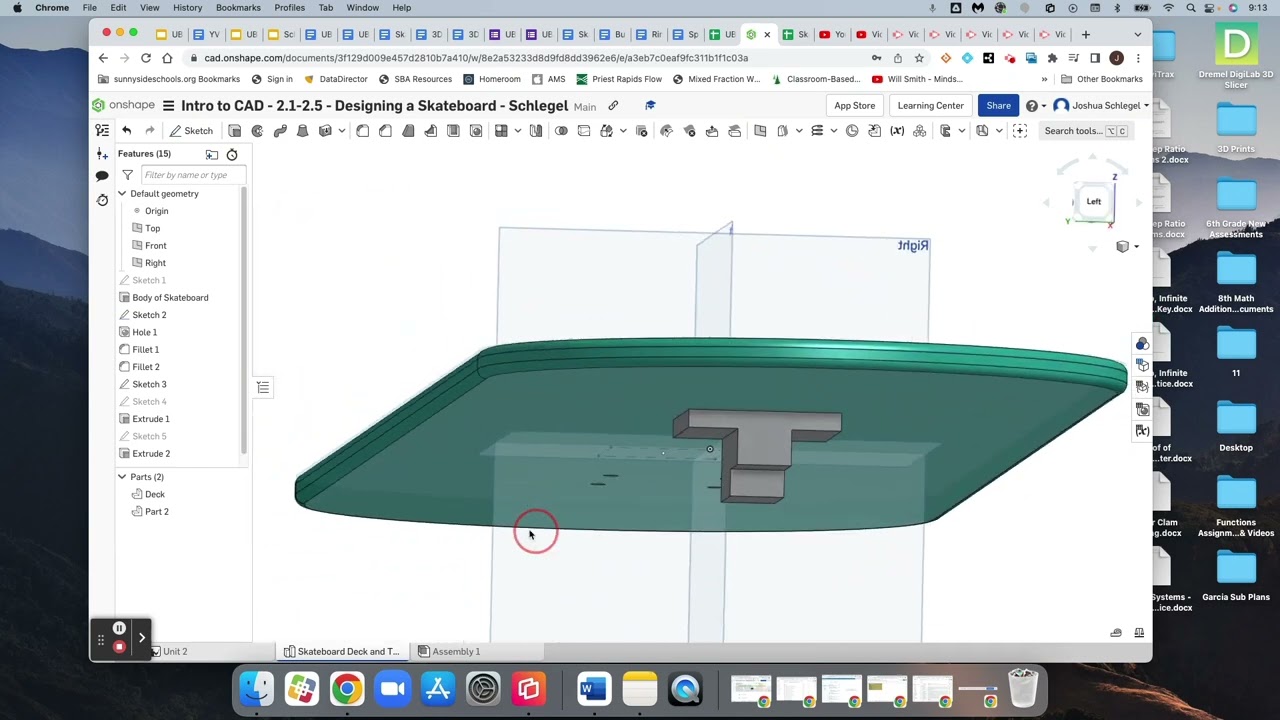Open the Joshua Schlegel account dropdown
The image size is (1280, 720).
click(1101, 105)
